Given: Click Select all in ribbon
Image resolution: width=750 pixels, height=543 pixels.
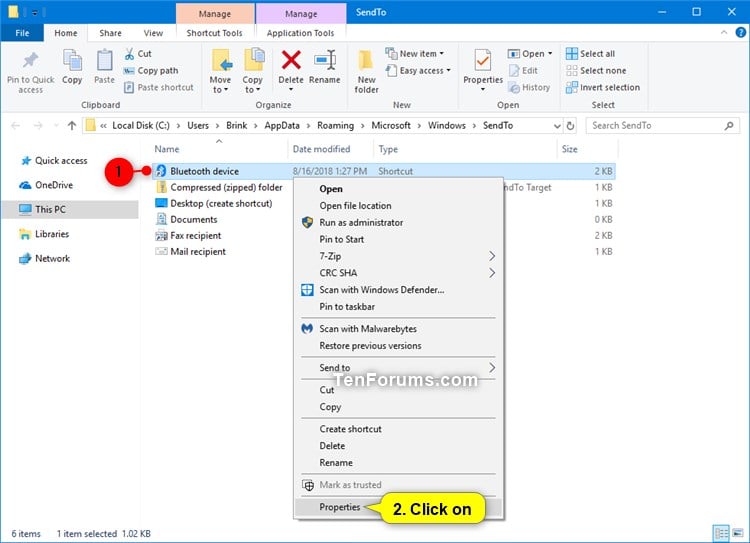Looking at the screenshot, I should point(590,54).
